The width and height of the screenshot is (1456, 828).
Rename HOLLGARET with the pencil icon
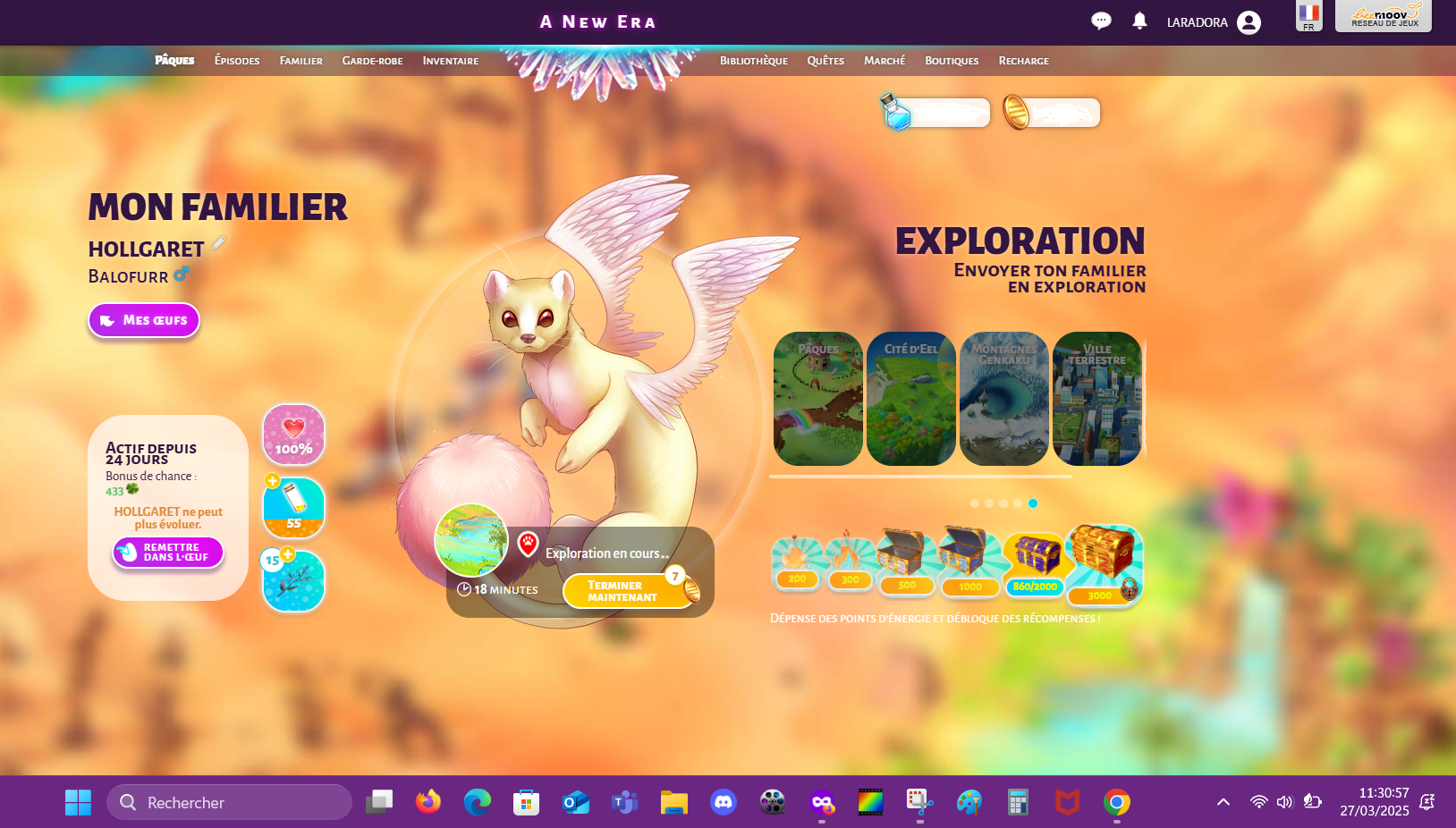click(x=218, y=243)
